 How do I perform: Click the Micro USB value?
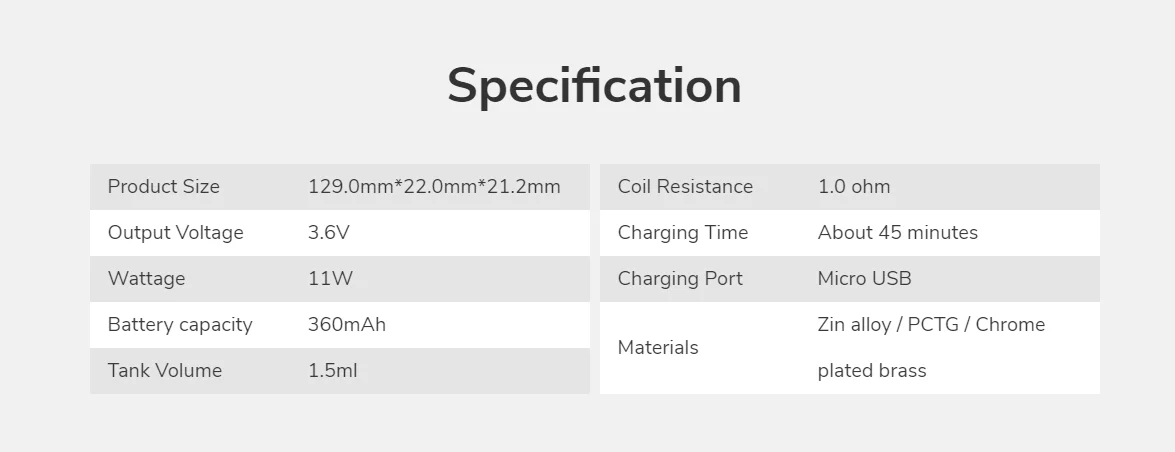tap(864, 279)
